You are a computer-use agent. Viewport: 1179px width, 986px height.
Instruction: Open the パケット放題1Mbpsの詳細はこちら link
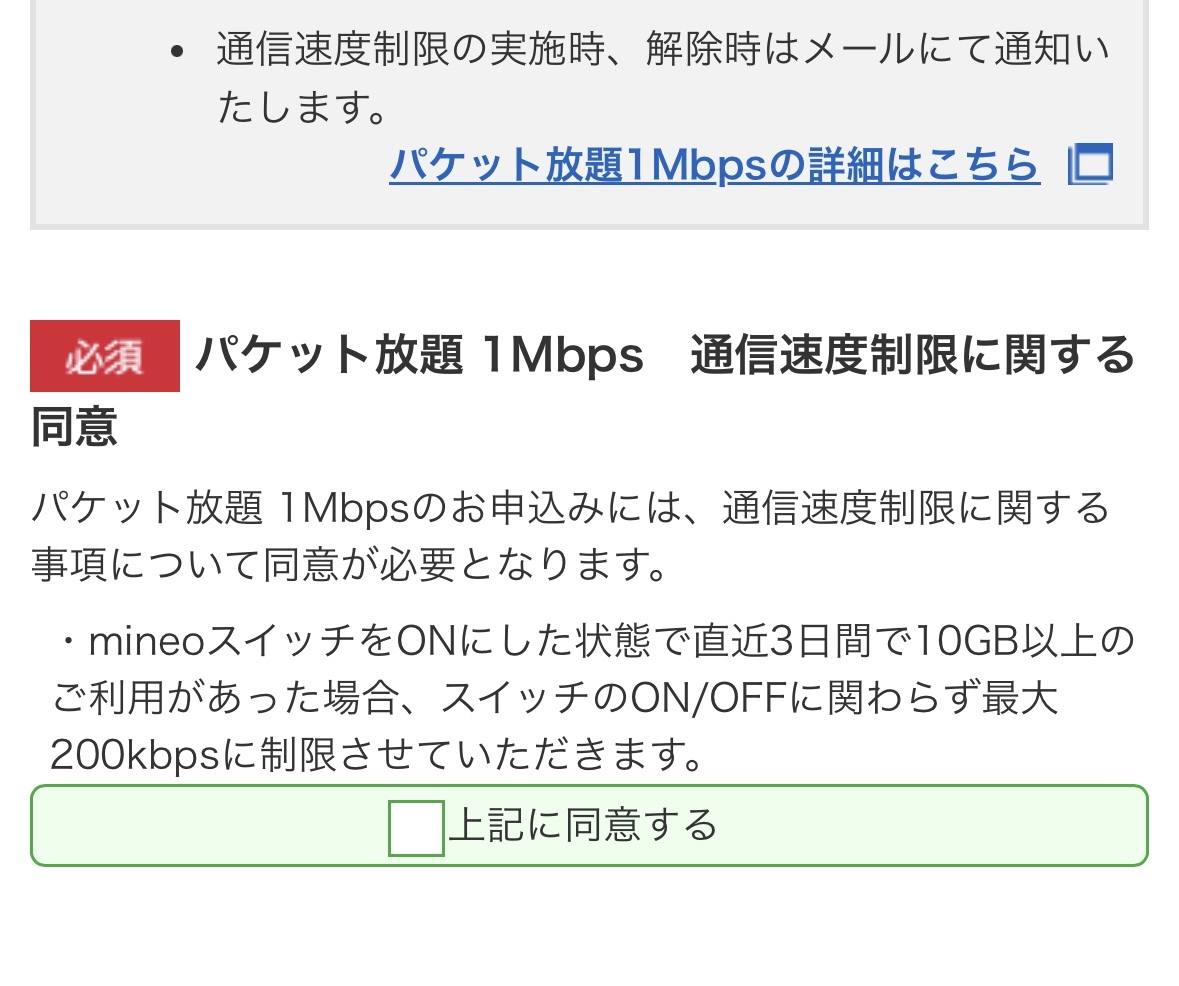(714, 164)
